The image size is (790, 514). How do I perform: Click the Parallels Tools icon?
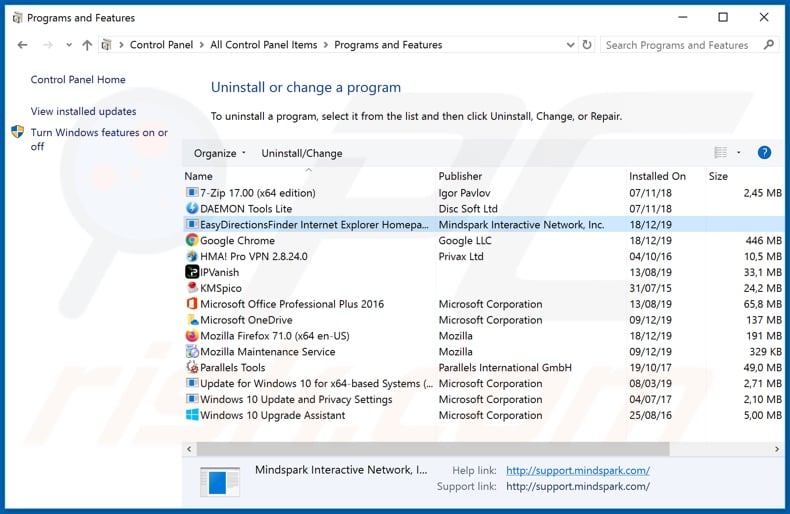pos(192,367)
